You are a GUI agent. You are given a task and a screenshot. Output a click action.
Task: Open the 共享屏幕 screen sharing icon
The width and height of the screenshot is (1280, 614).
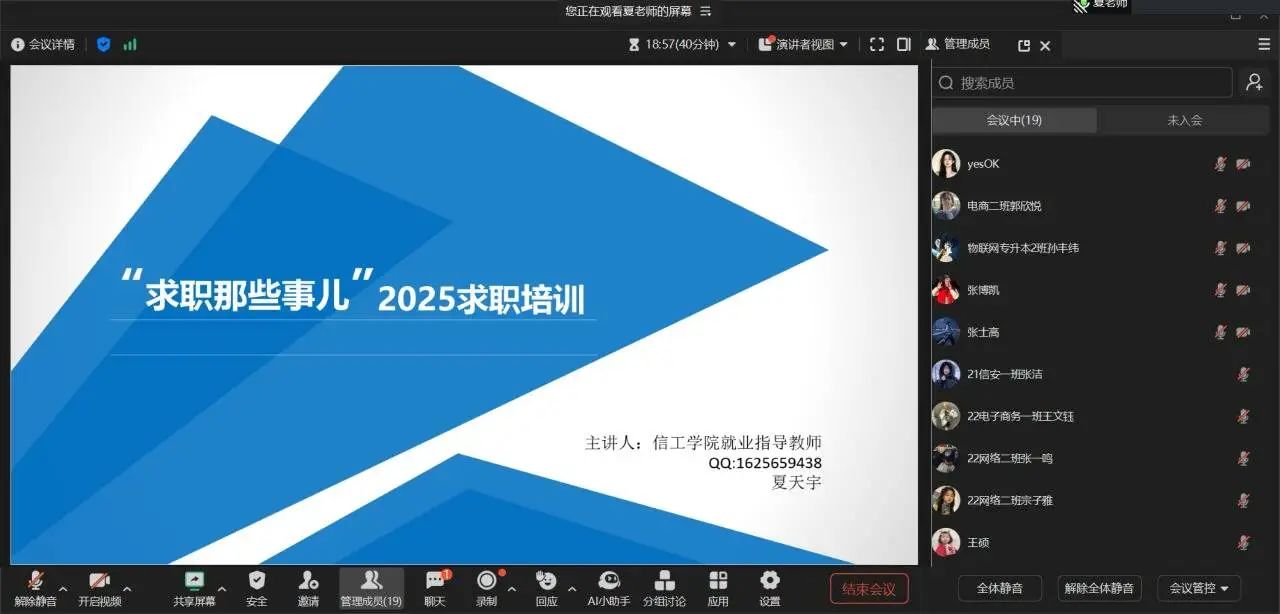tap(194, 582)
